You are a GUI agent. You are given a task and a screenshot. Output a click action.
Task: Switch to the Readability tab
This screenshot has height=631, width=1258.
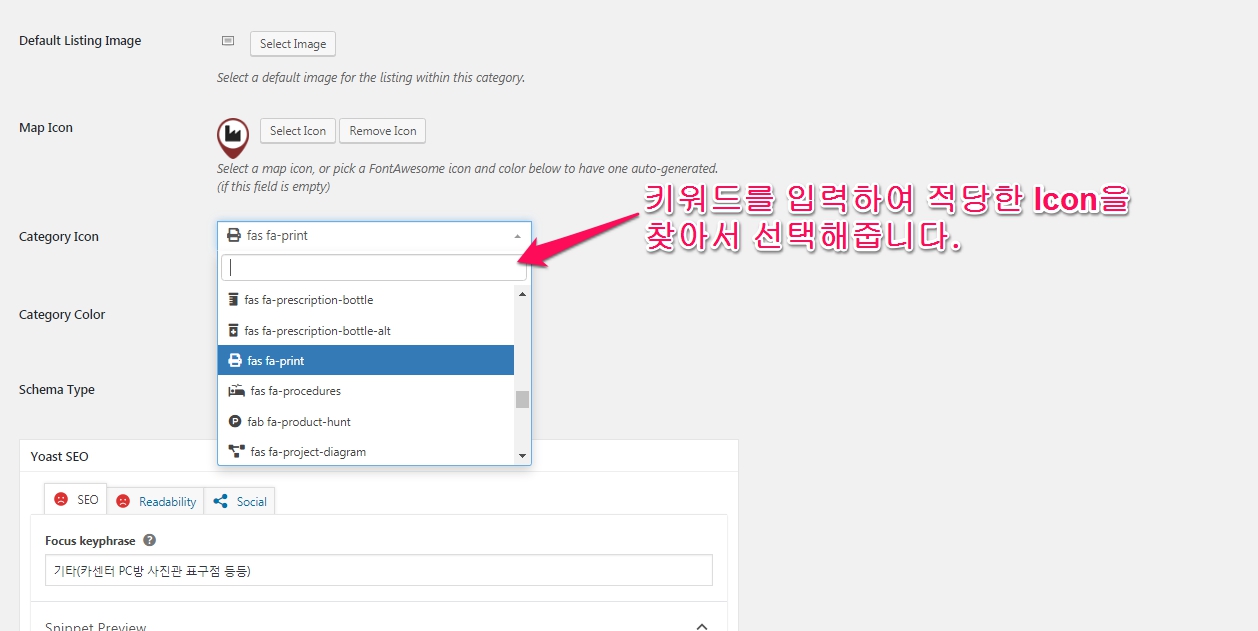click(156, 501)
